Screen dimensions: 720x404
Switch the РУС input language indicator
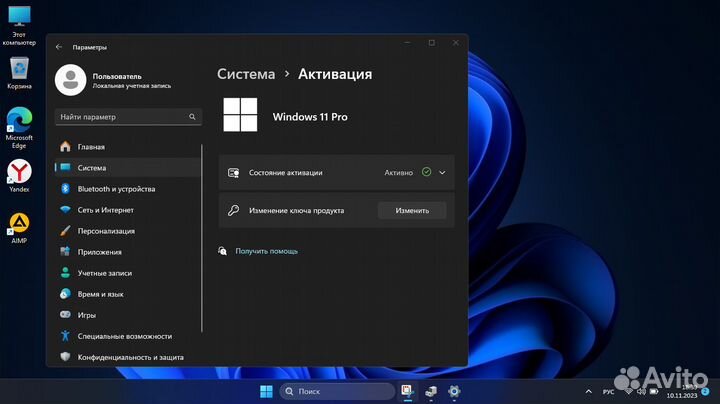pos(608,392)
